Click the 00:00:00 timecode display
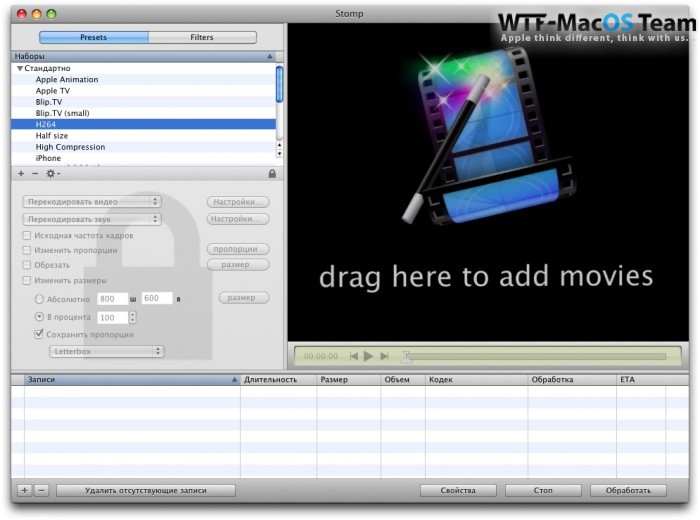The height and width of the screenshot is (520, 700). tap(321, 356)
